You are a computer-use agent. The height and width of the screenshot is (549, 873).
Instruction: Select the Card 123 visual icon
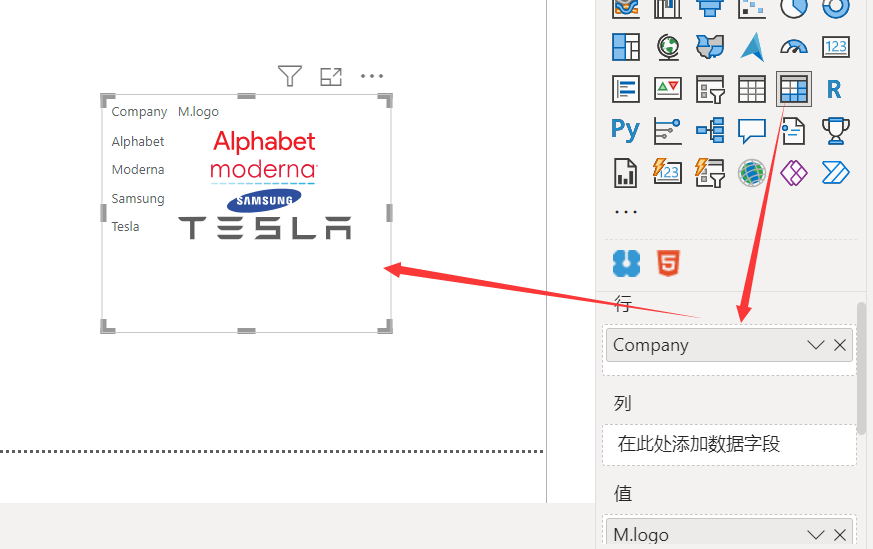coord(836,47)
